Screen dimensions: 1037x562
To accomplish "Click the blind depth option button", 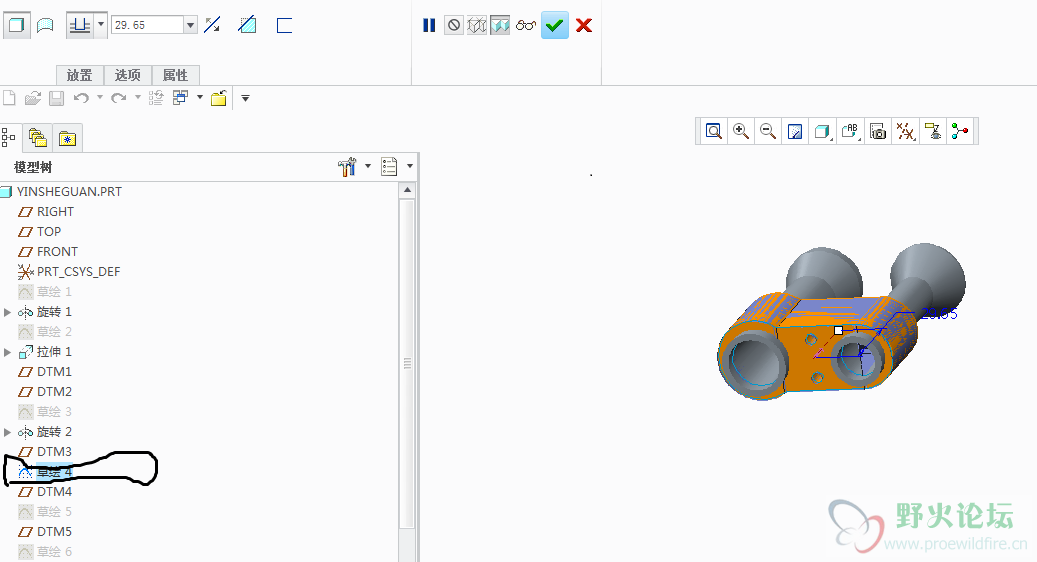I will point(80,26).
